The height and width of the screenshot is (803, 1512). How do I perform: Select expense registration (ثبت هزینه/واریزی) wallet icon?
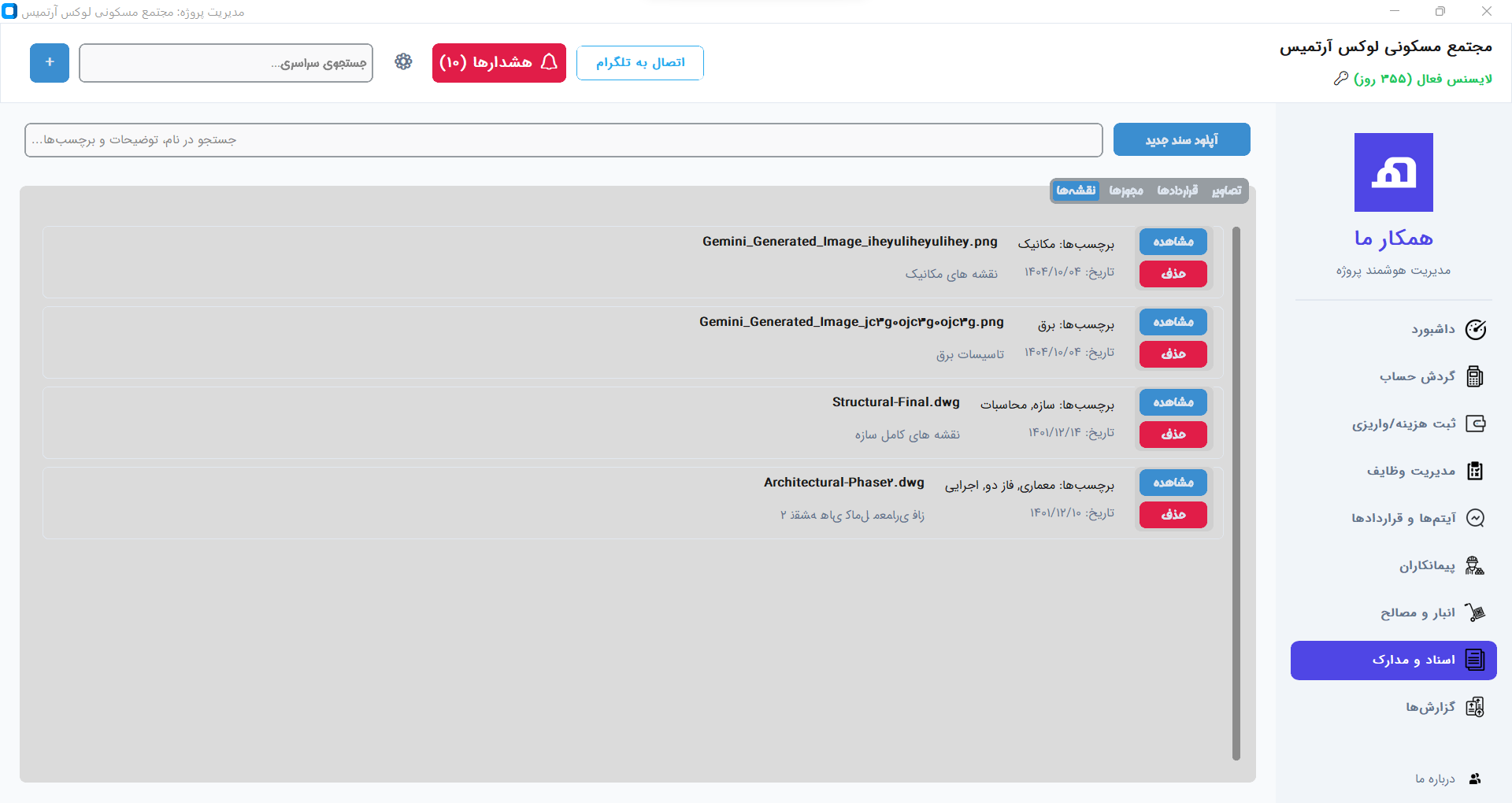(x=1475, y=424)
